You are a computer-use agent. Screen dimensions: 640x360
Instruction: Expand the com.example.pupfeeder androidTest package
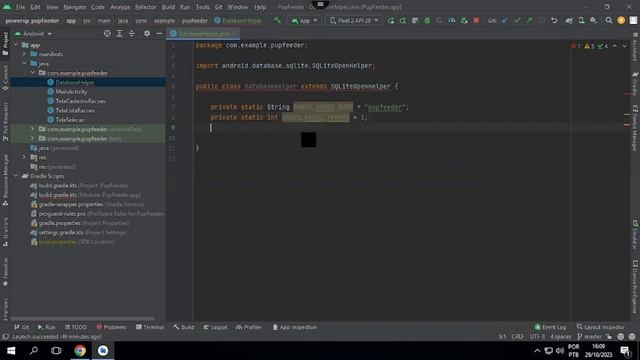[x=32, y=129]
